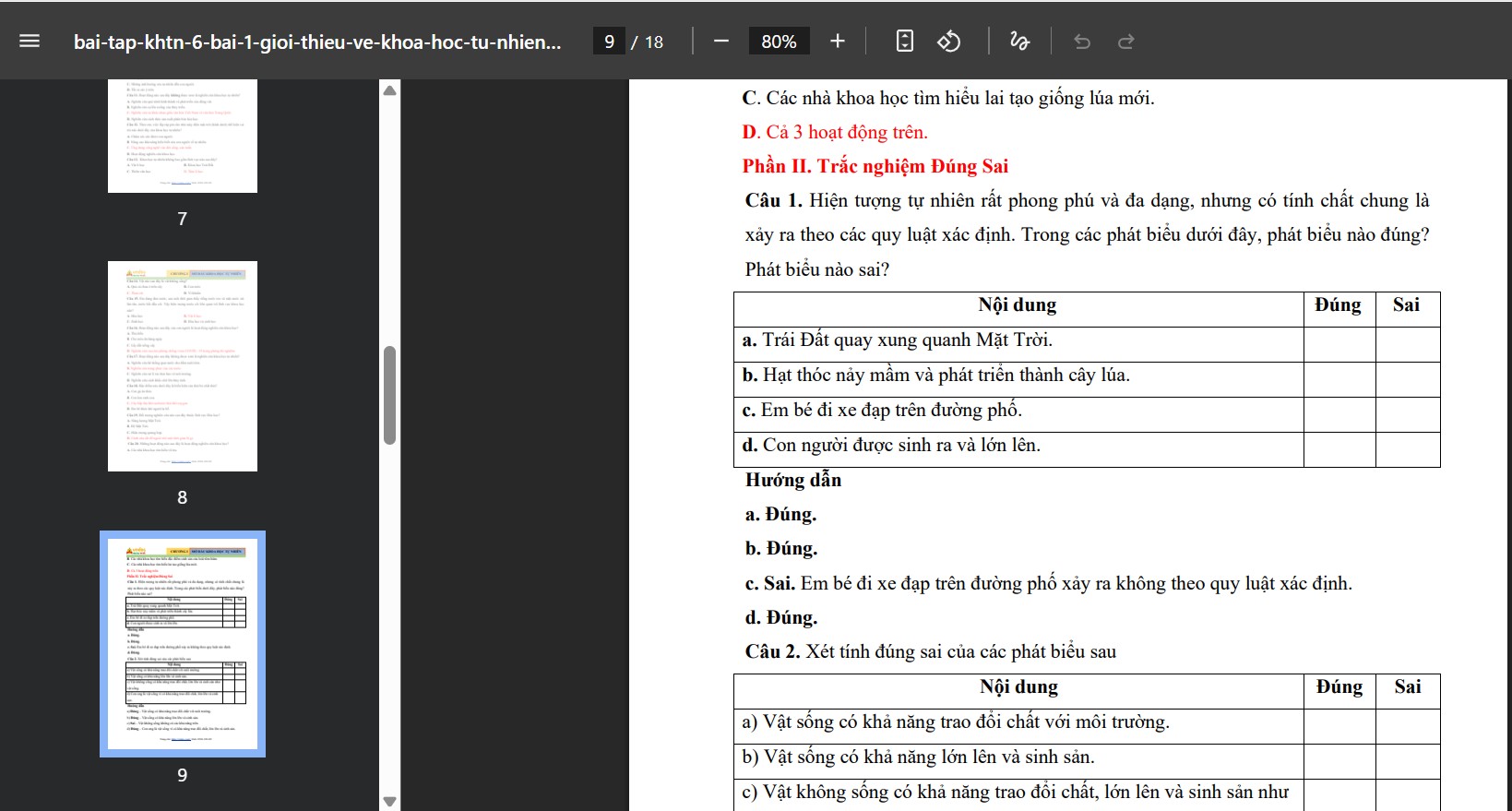Click the total pages text '/ 18'
Screen dimensions: 1512x811
pos(648,42)
